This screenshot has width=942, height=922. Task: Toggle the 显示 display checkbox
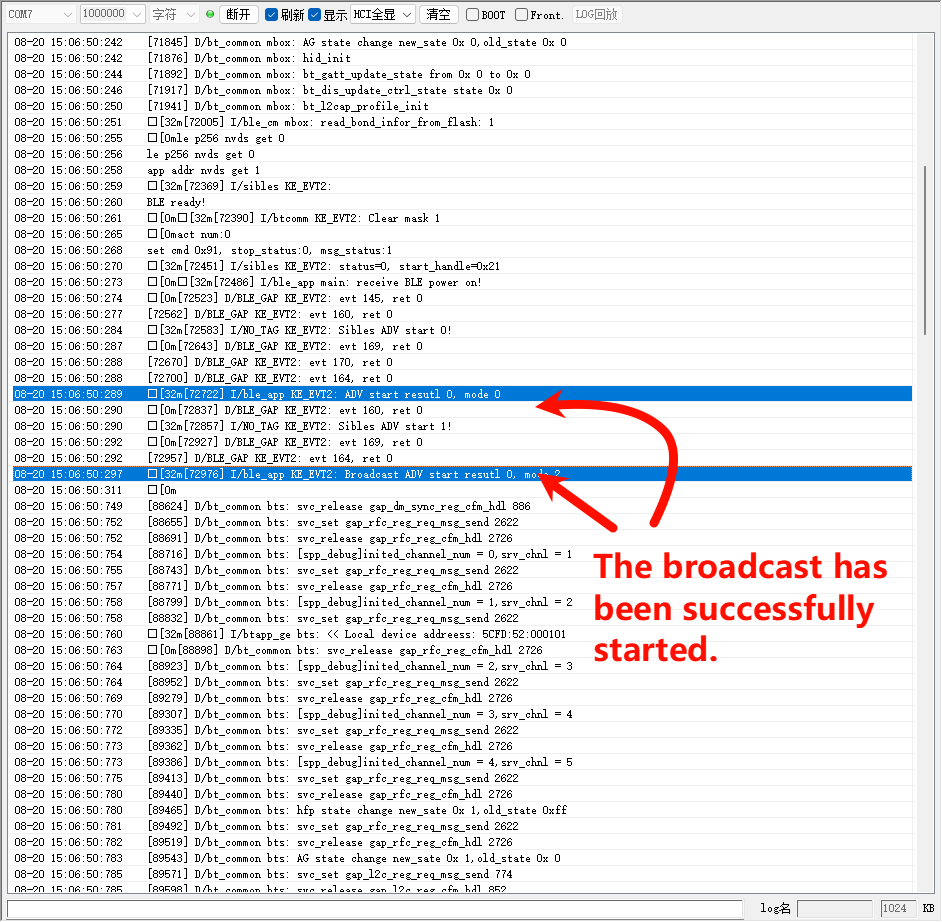[x=315, y=15]
